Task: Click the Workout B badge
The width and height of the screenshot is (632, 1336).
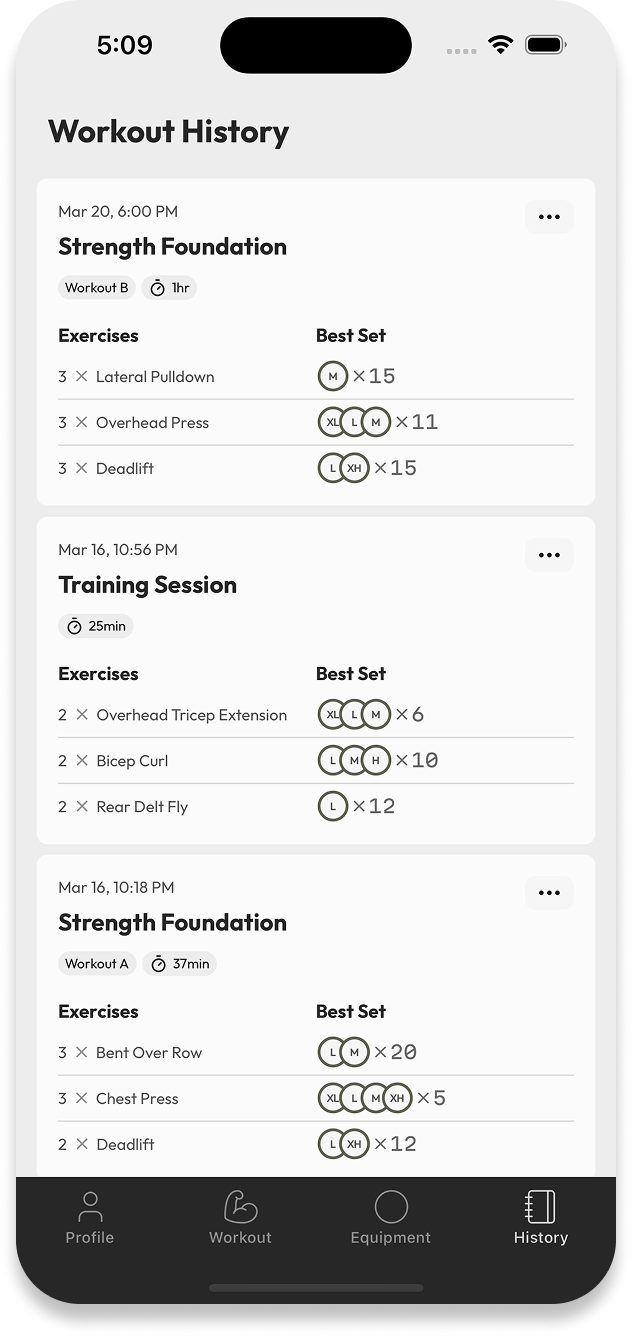Action: (96, 287)
